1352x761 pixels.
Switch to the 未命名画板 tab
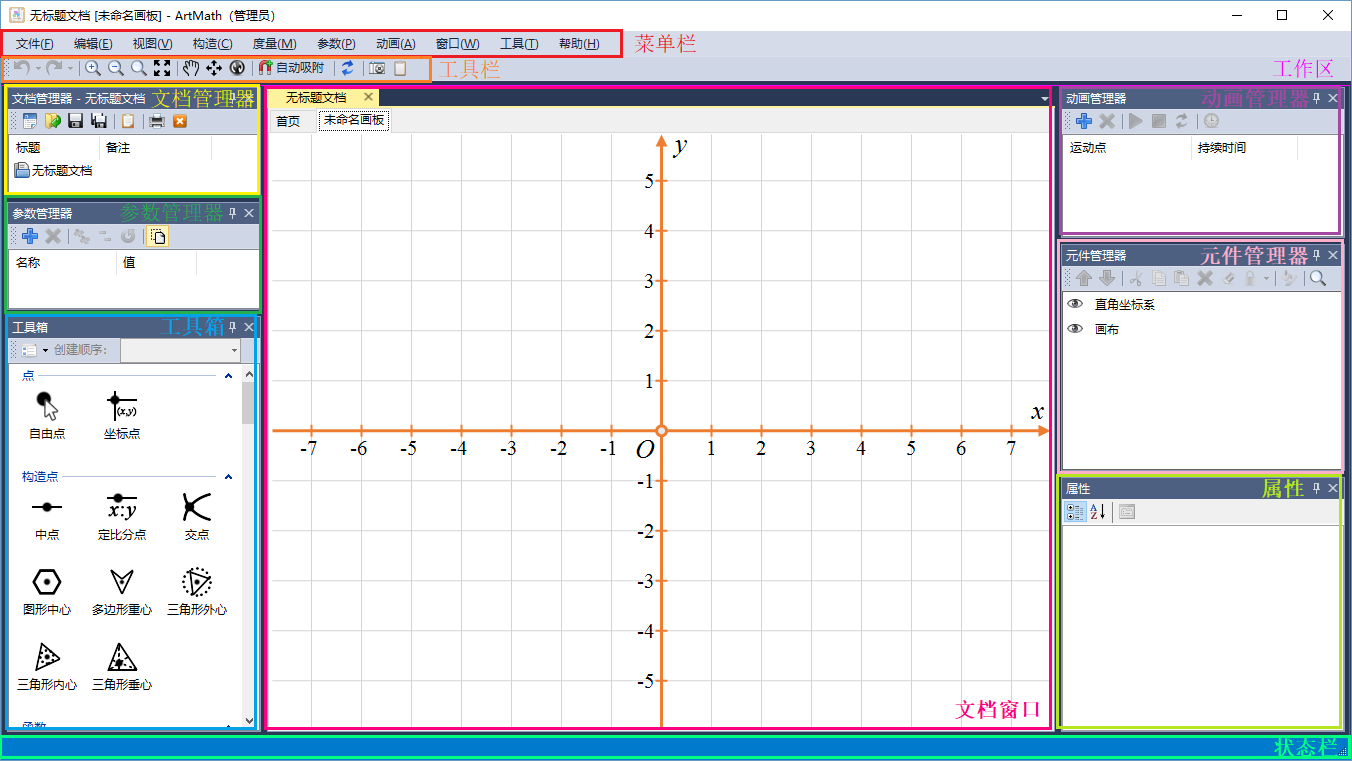point(354,121)
